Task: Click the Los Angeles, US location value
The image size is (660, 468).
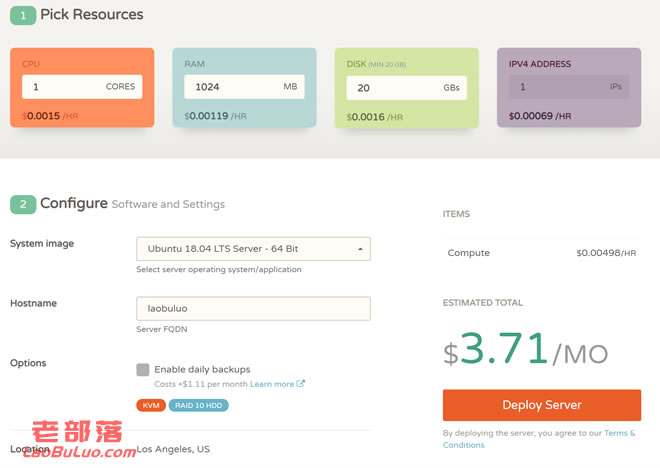Action: tap(173, 449)
